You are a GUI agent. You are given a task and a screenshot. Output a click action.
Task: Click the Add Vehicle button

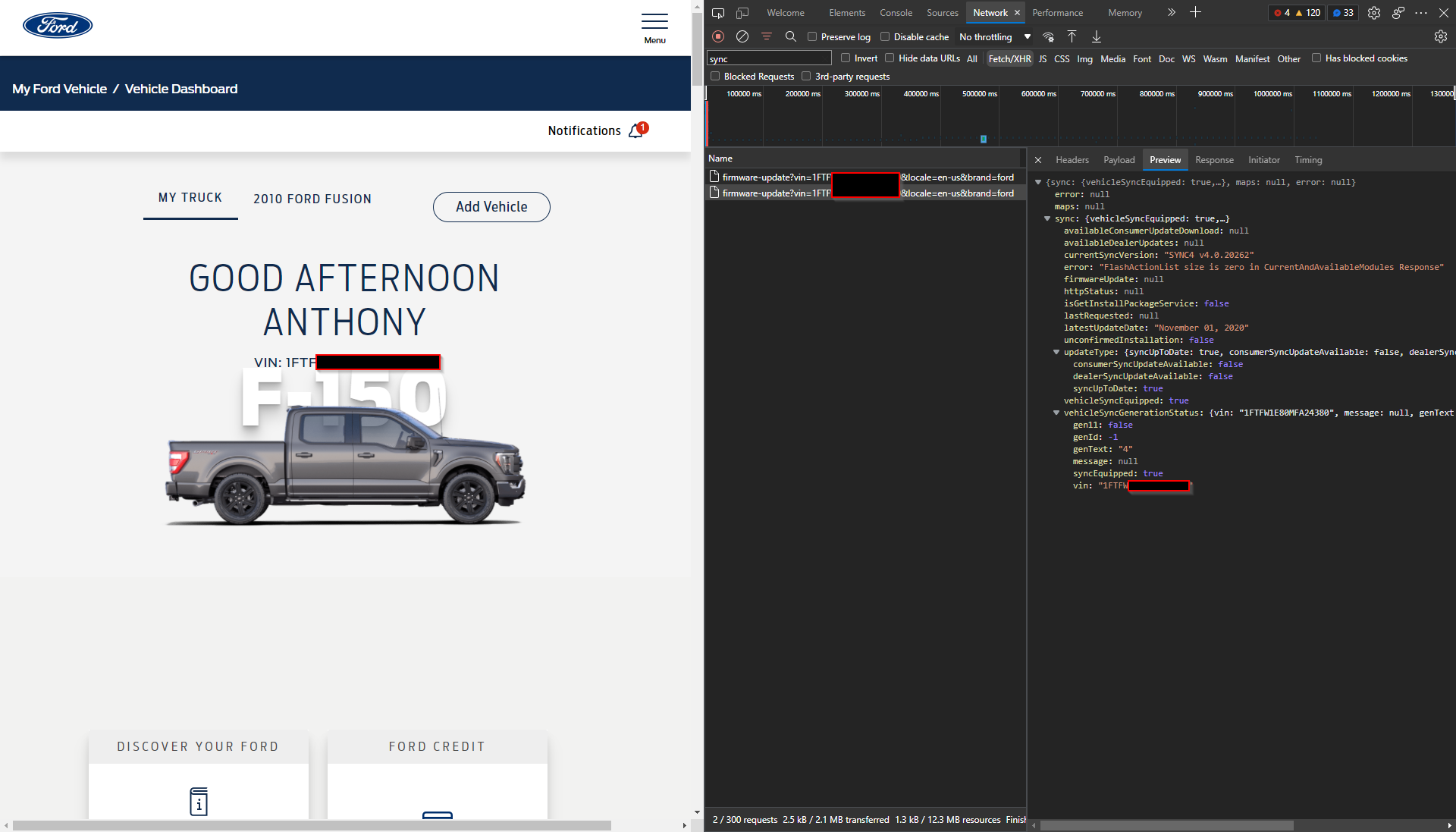pos(491,207)
